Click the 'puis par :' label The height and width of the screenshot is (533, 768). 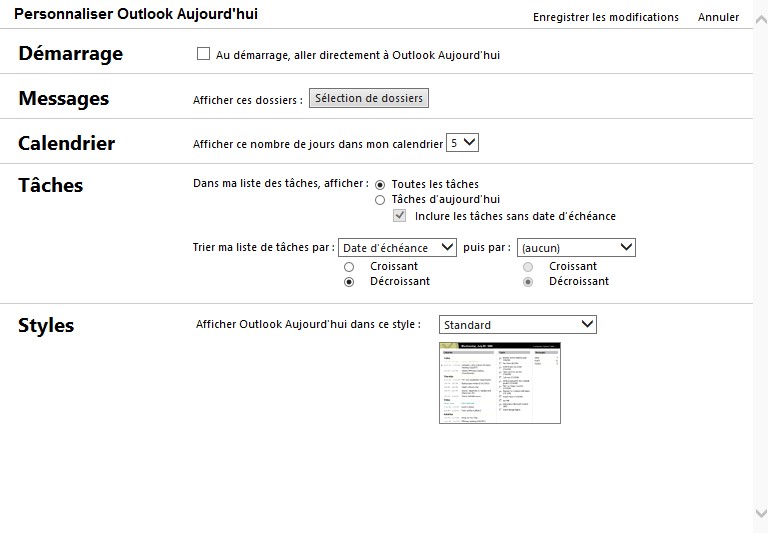tap(487, 247)
